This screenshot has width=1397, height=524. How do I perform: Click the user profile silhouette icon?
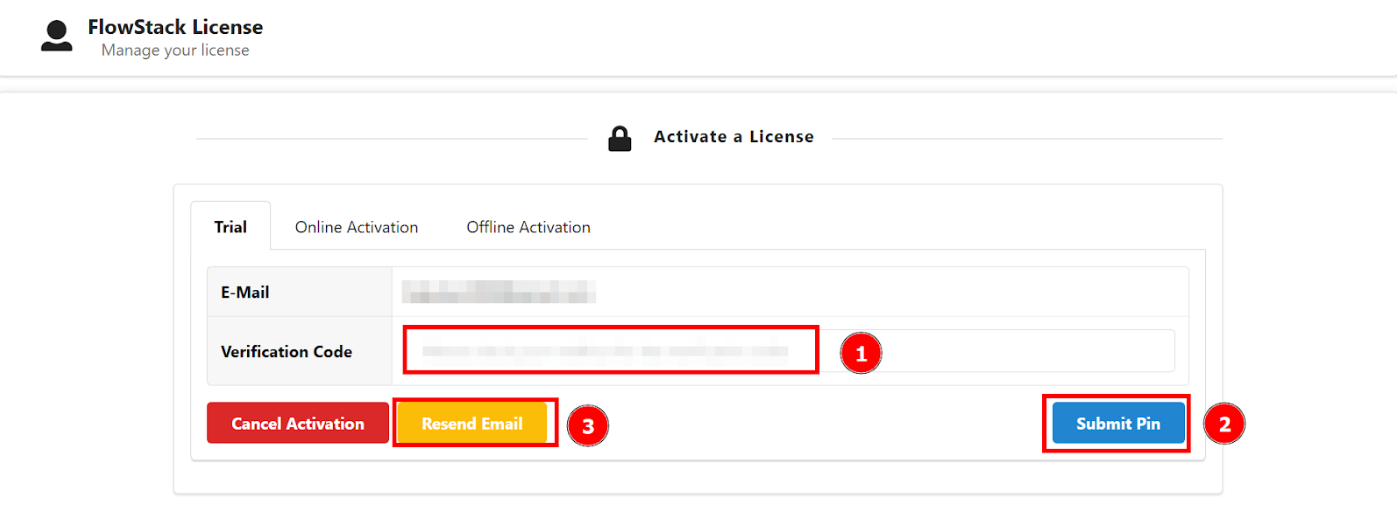click(x=57, y=35)
